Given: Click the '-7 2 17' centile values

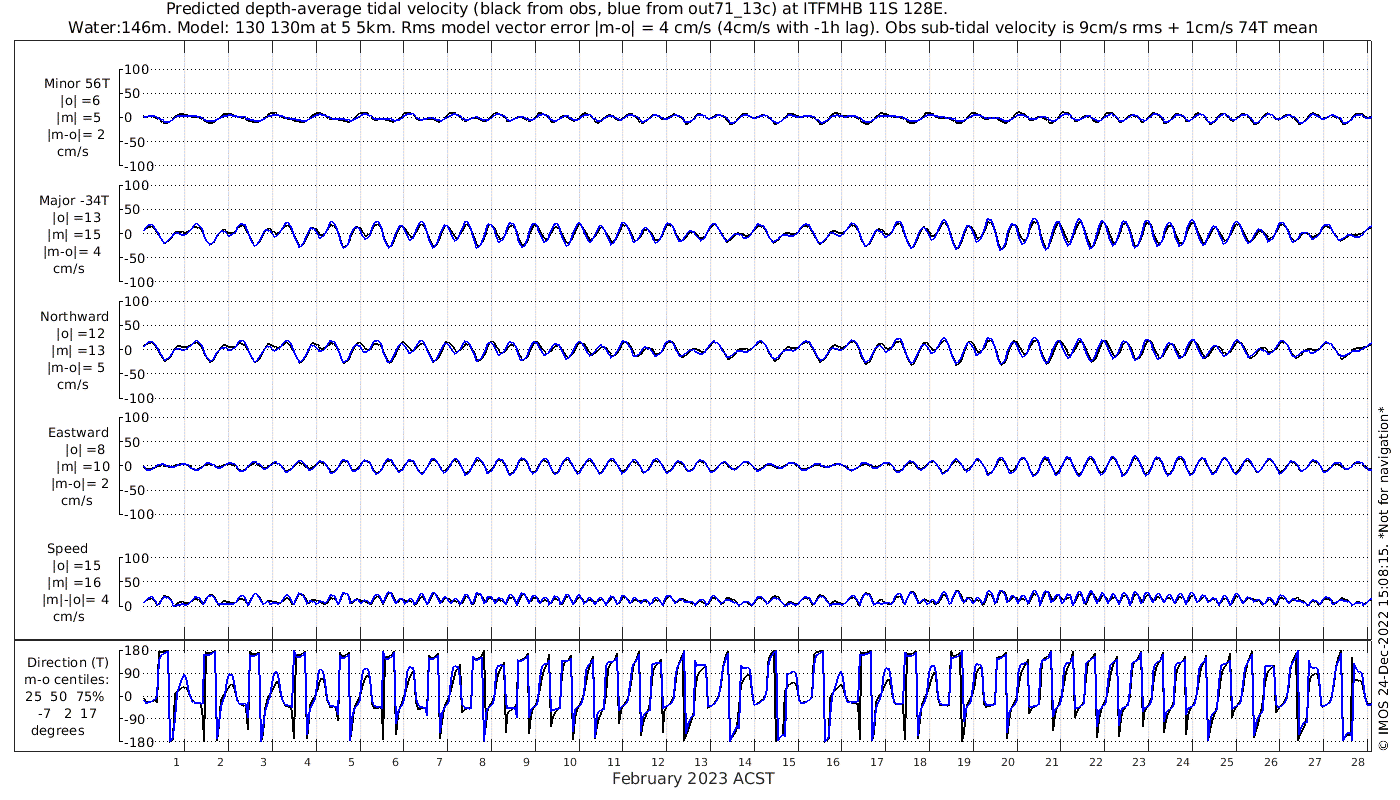Looking at the screenshot, I should click(68, 713).
